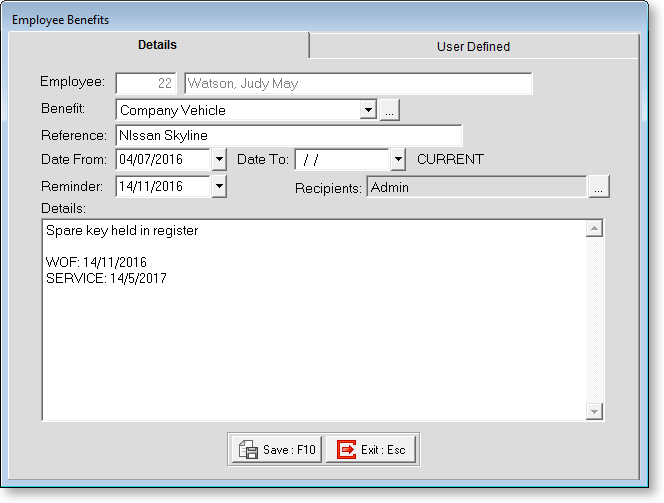
Task: Click the Details scrollbar down arrow
Action: pyautogui.click(x=595, y=411)
